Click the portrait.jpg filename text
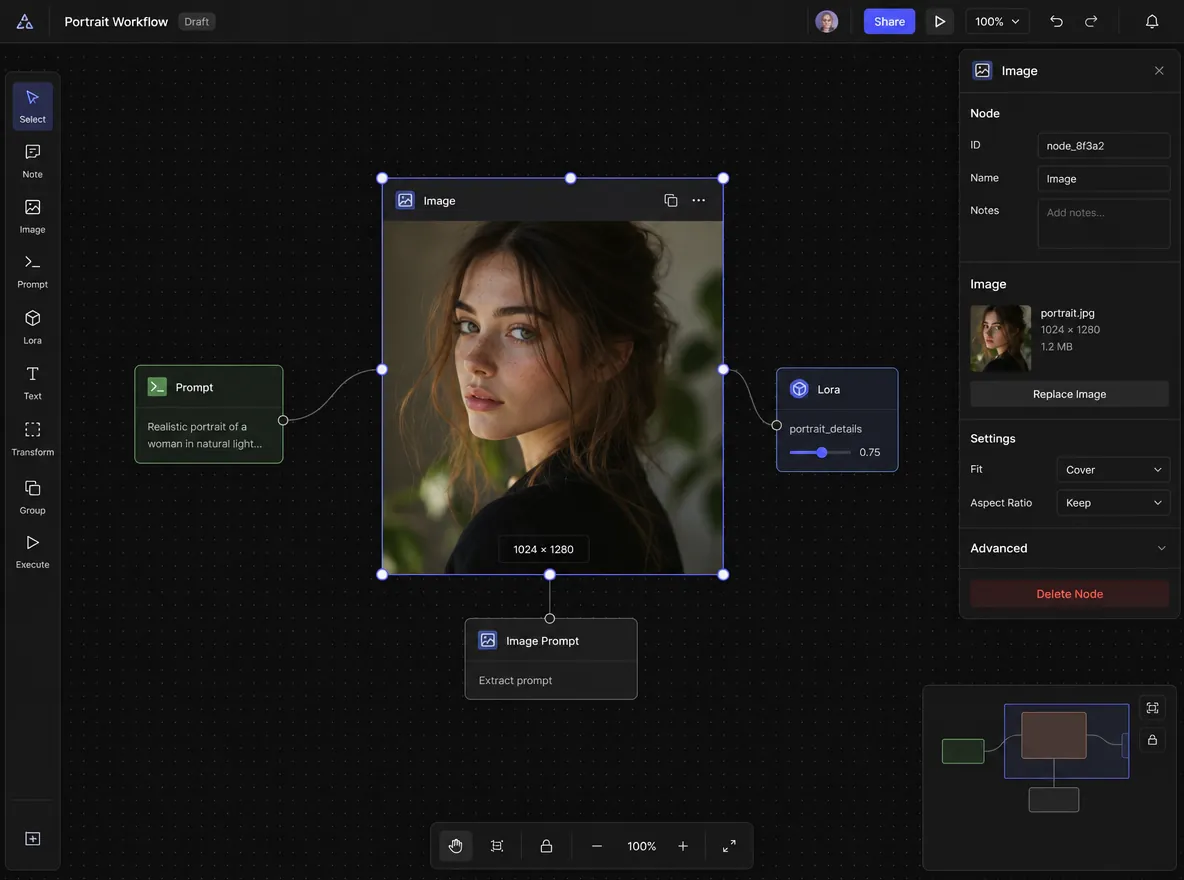 (x=1067, y=313)
